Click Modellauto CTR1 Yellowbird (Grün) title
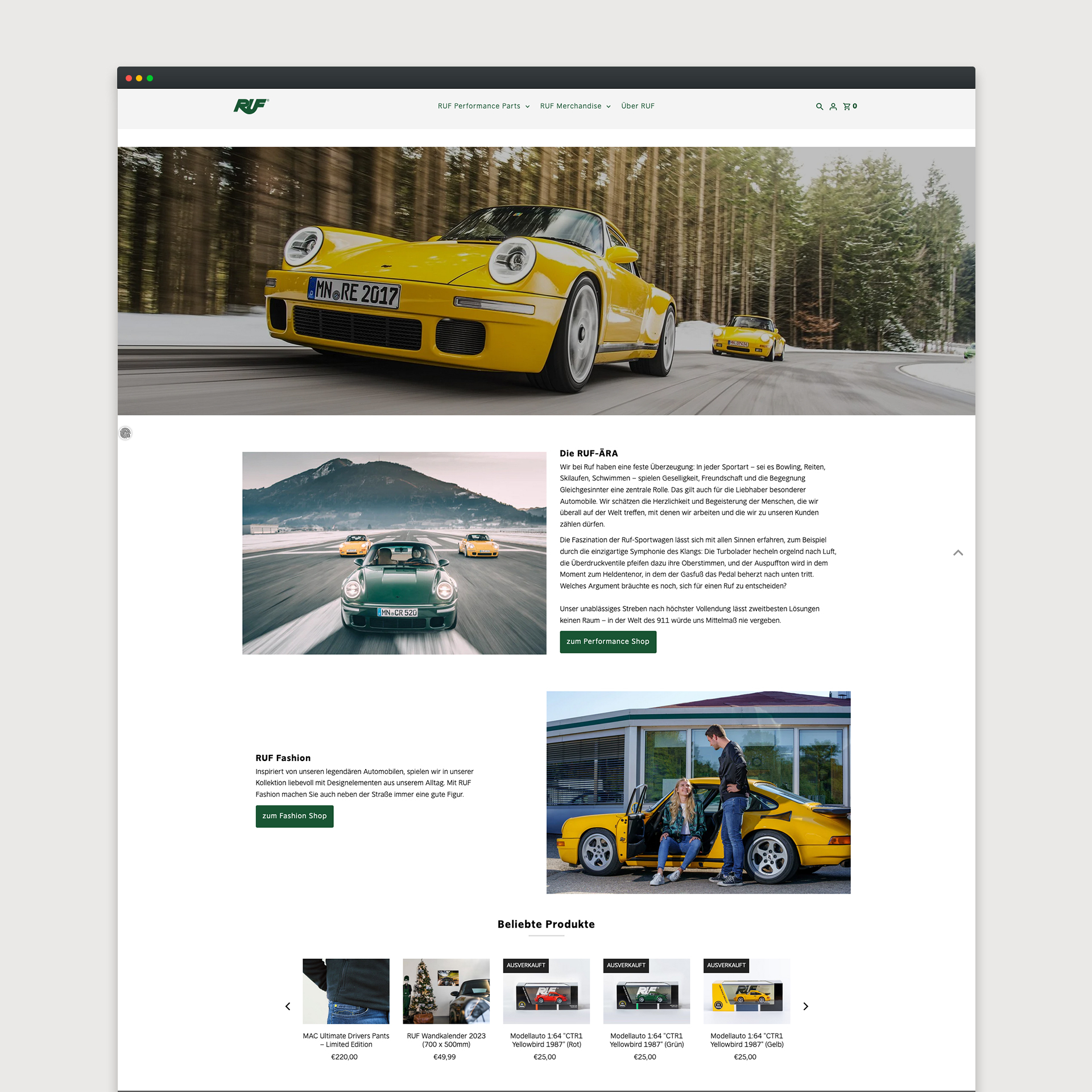This screenshot has height=1092, width=1092. coord(647,1040)
